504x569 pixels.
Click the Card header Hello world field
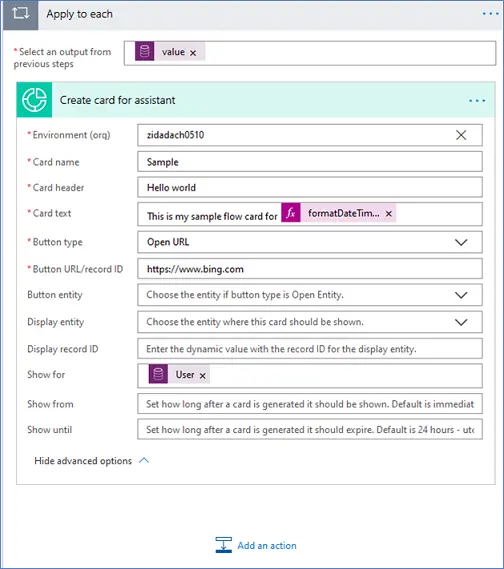pyautogui.click(x=310, y=187)
